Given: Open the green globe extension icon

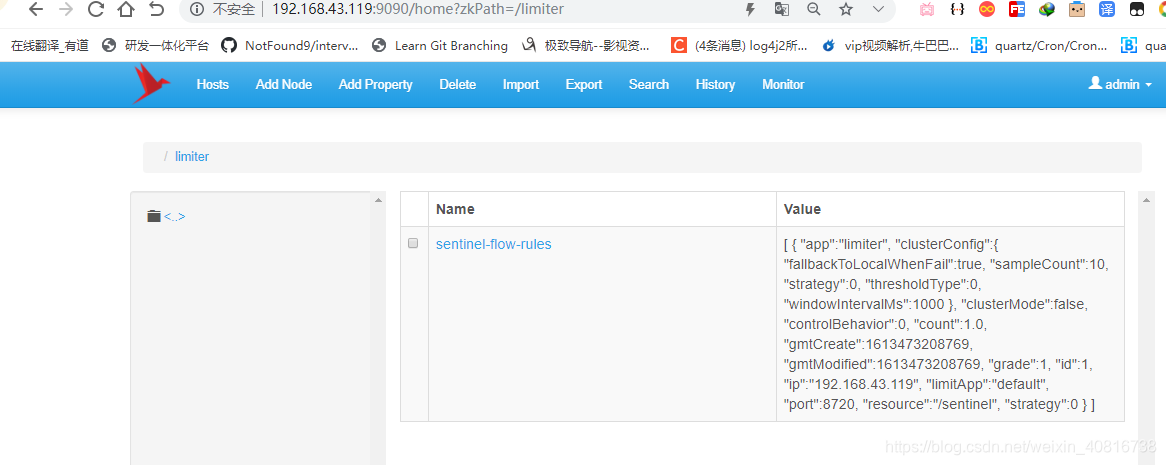Looking at the screenshot, I should [x=1047, y=9].
